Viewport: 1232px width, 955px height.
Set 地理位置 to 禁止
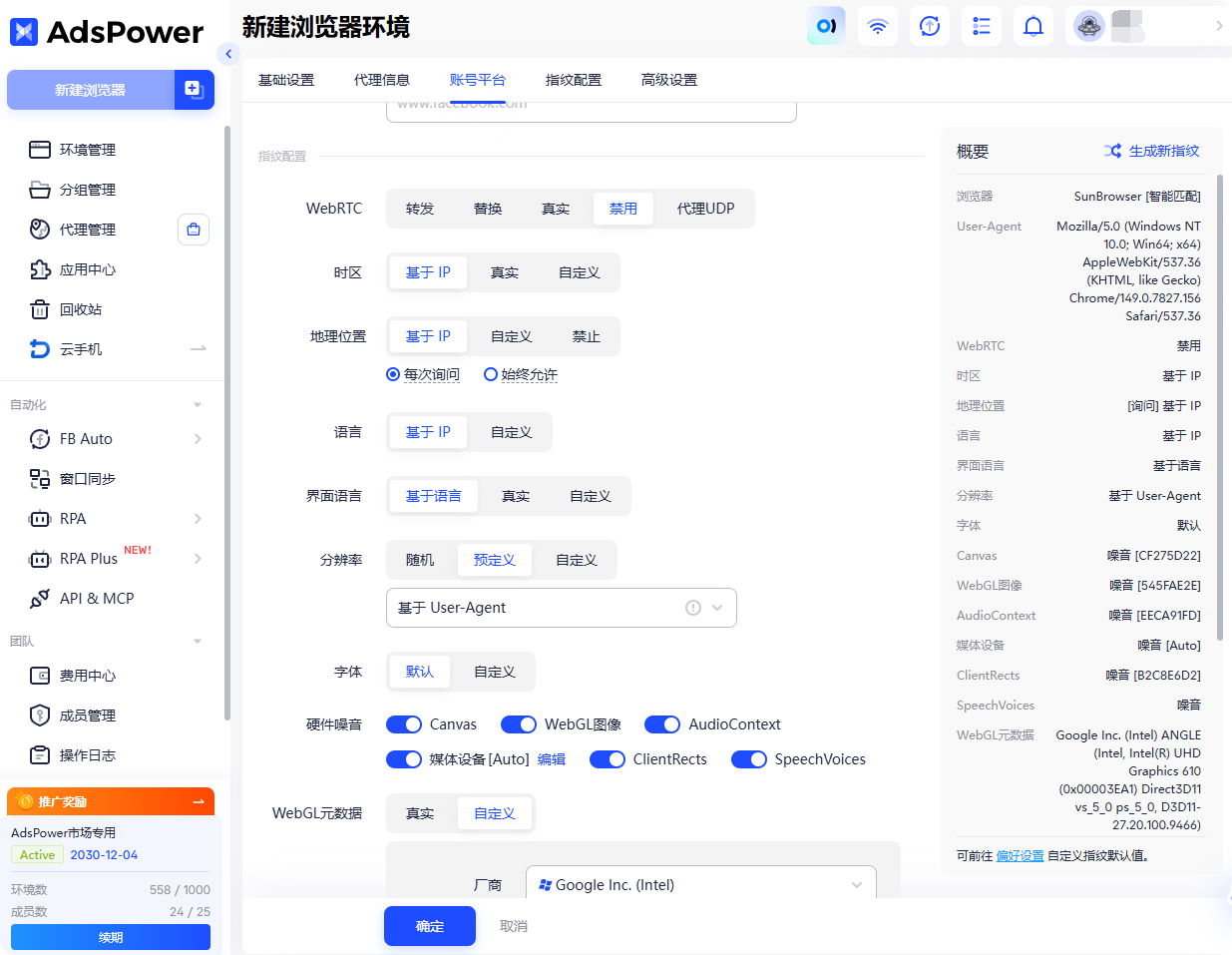[x=586, y=336]
